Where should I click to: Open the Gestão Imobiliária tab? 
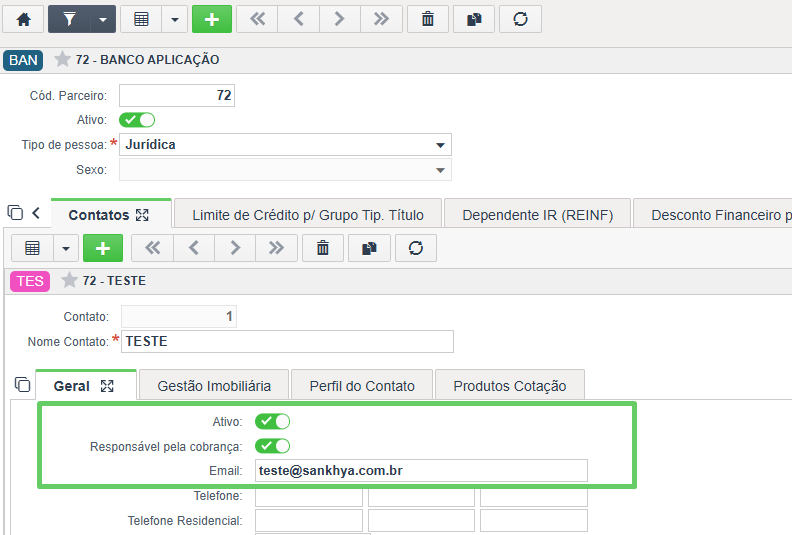pyautogui.click(x=214, y=386)
